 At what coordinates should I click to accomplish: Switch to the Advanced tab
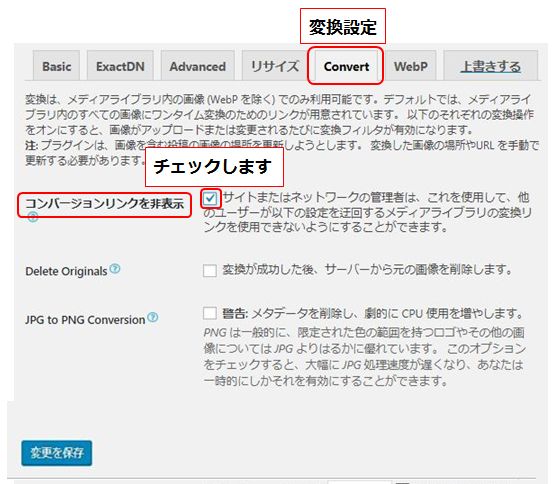[x=198, y=66]
